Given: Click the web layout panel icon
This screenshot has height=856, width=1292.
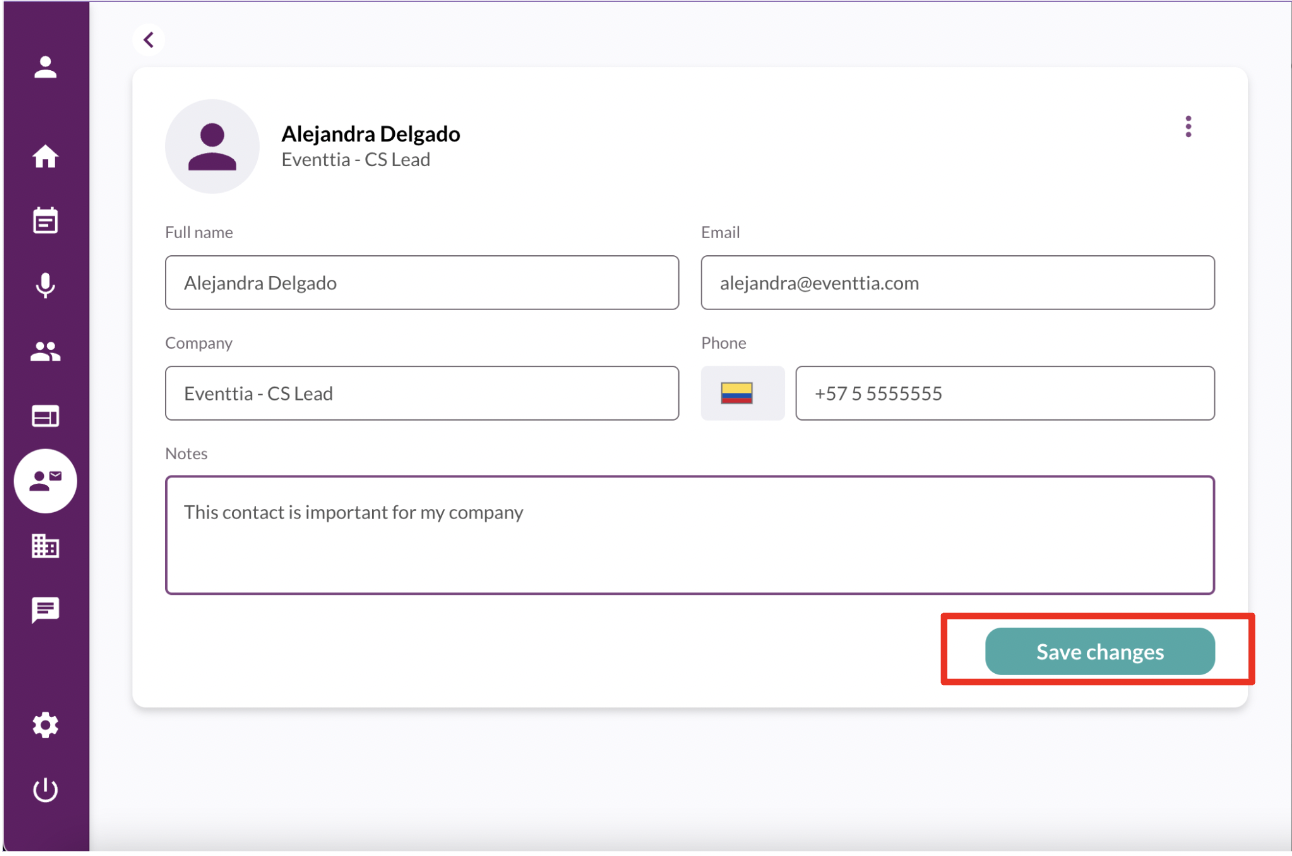Looking at the screenshot, I should coord(45,416).
